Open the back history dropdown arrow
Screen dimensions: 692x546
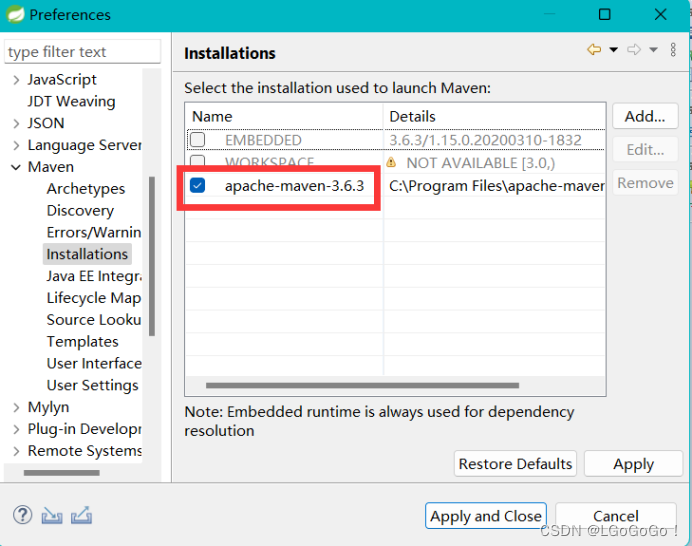click(x=613, y=50)
